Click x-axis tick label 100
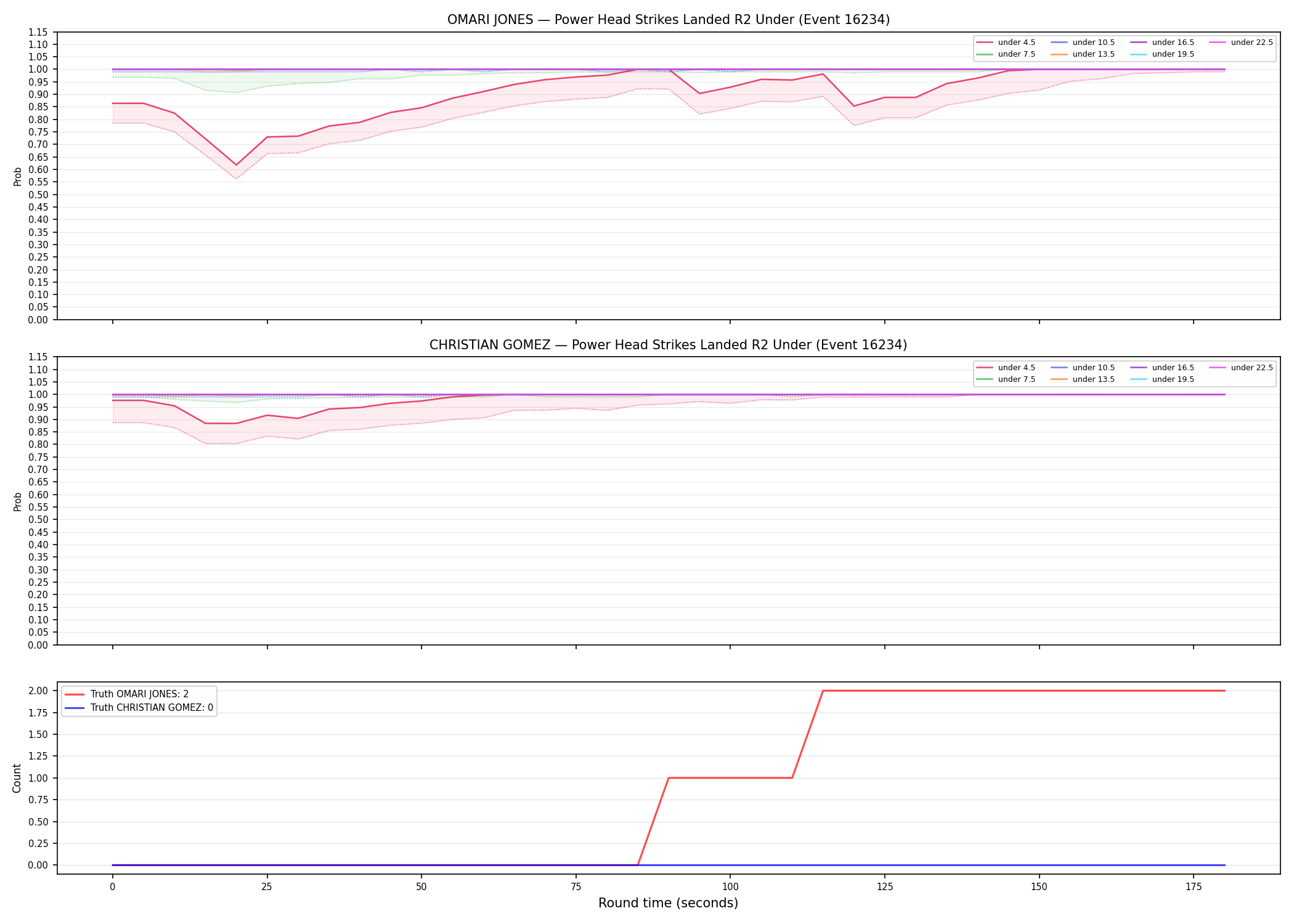This screenshot has height=924, width=1294. click(x=730, y=887)
